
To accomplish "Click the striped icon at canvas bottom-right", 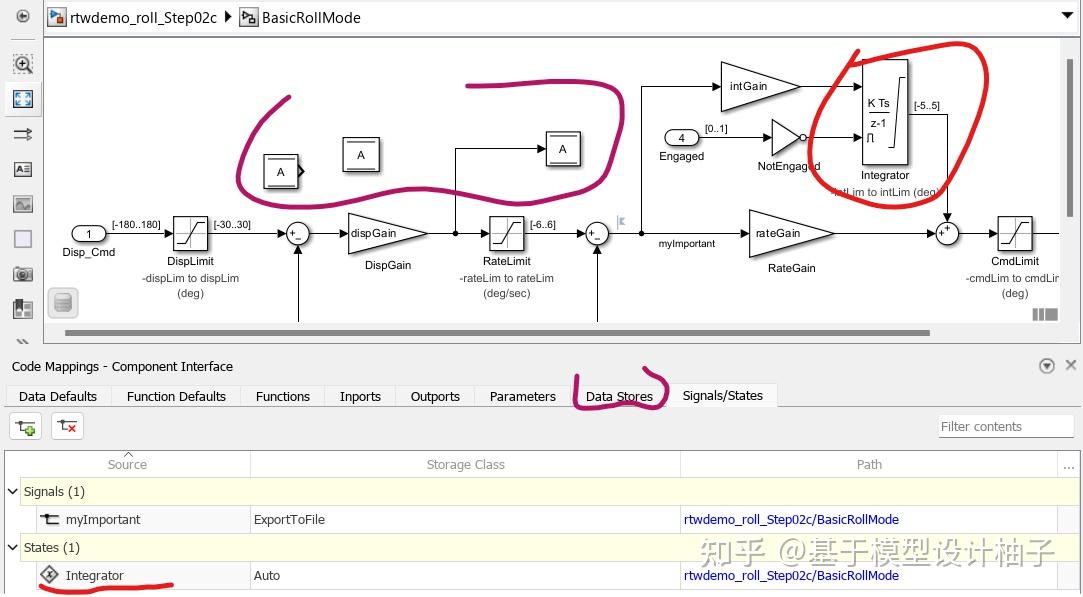I will pyautogui.click(x=1045, y=314).
